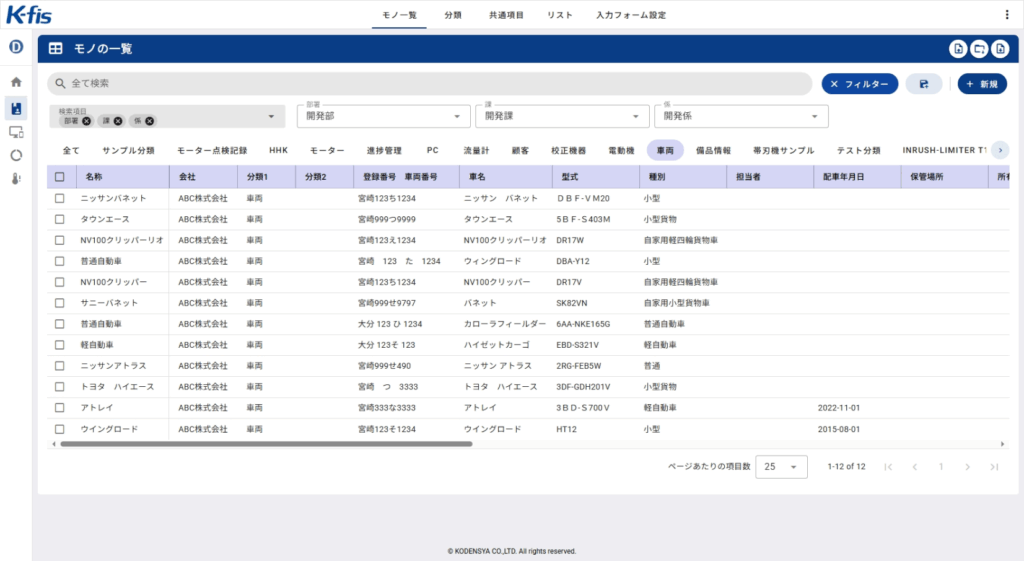Select the モーター点検記録 category tab
Image resolution: width=1024 pixels, height=561 pixels.
tap(212, 150)
